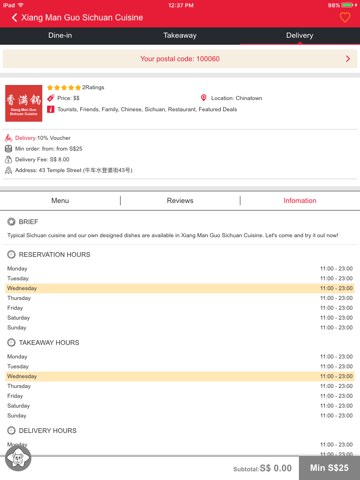Favorite the restaurant with the heart icon
Screen dimensions: 360x480
coord(345,17)
